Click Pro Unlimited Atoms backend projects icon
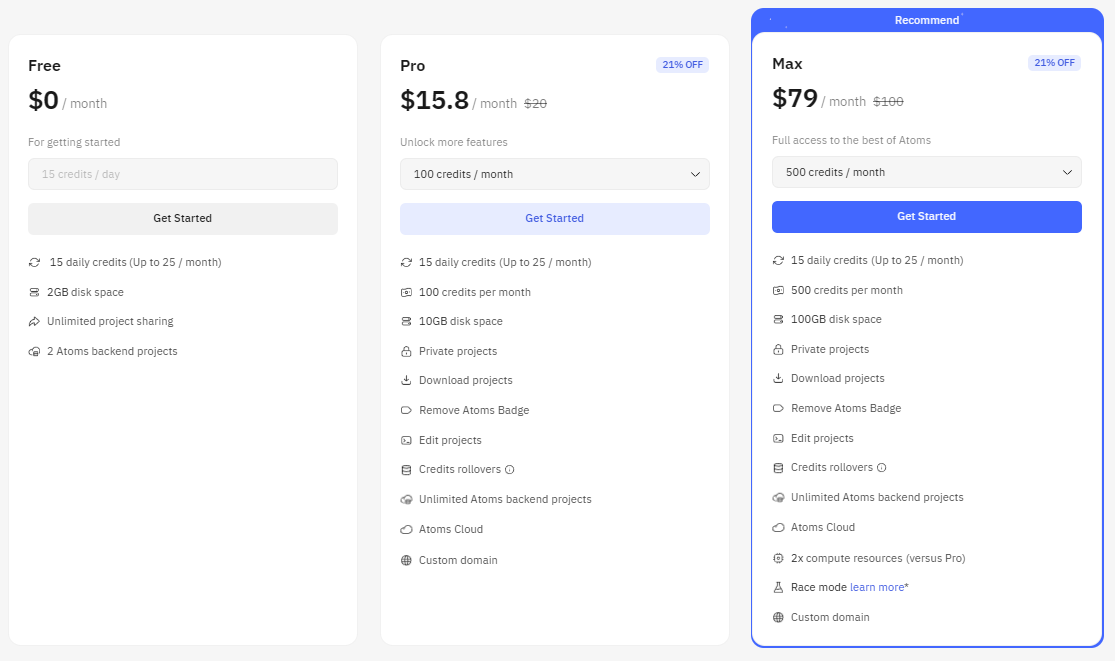The width and height of the screenshot is (1115, 661). [x=406, y=500]
